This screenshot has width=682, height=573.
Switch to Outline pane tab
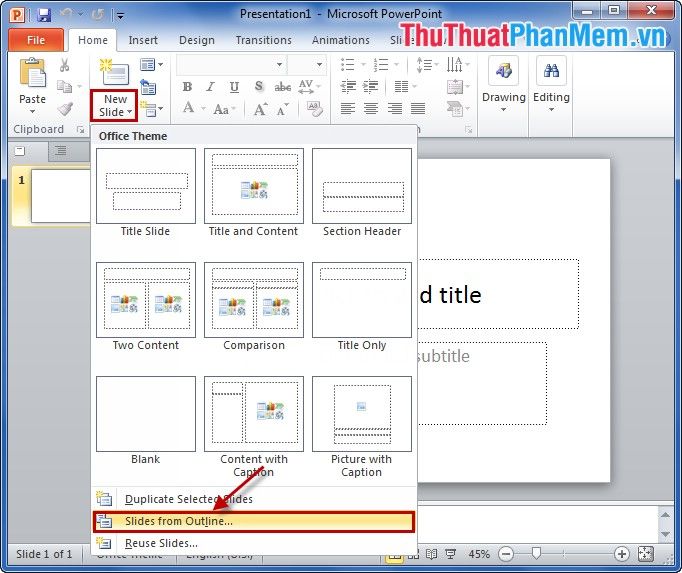(60, 151)
